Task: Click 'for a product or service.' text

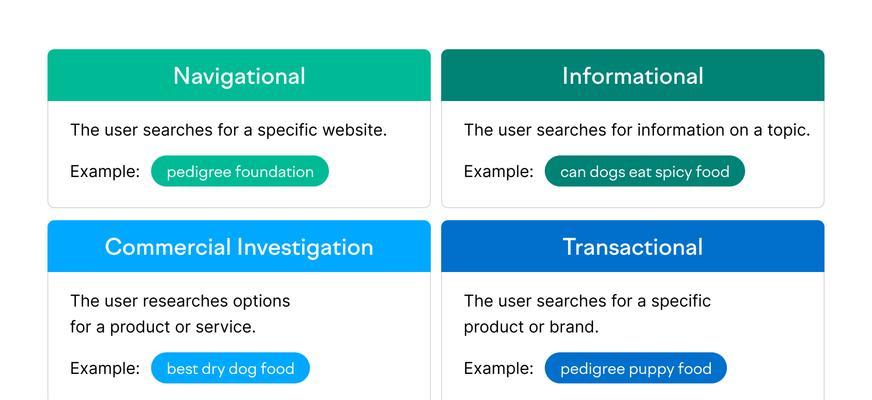Action: tap(163, 327)
